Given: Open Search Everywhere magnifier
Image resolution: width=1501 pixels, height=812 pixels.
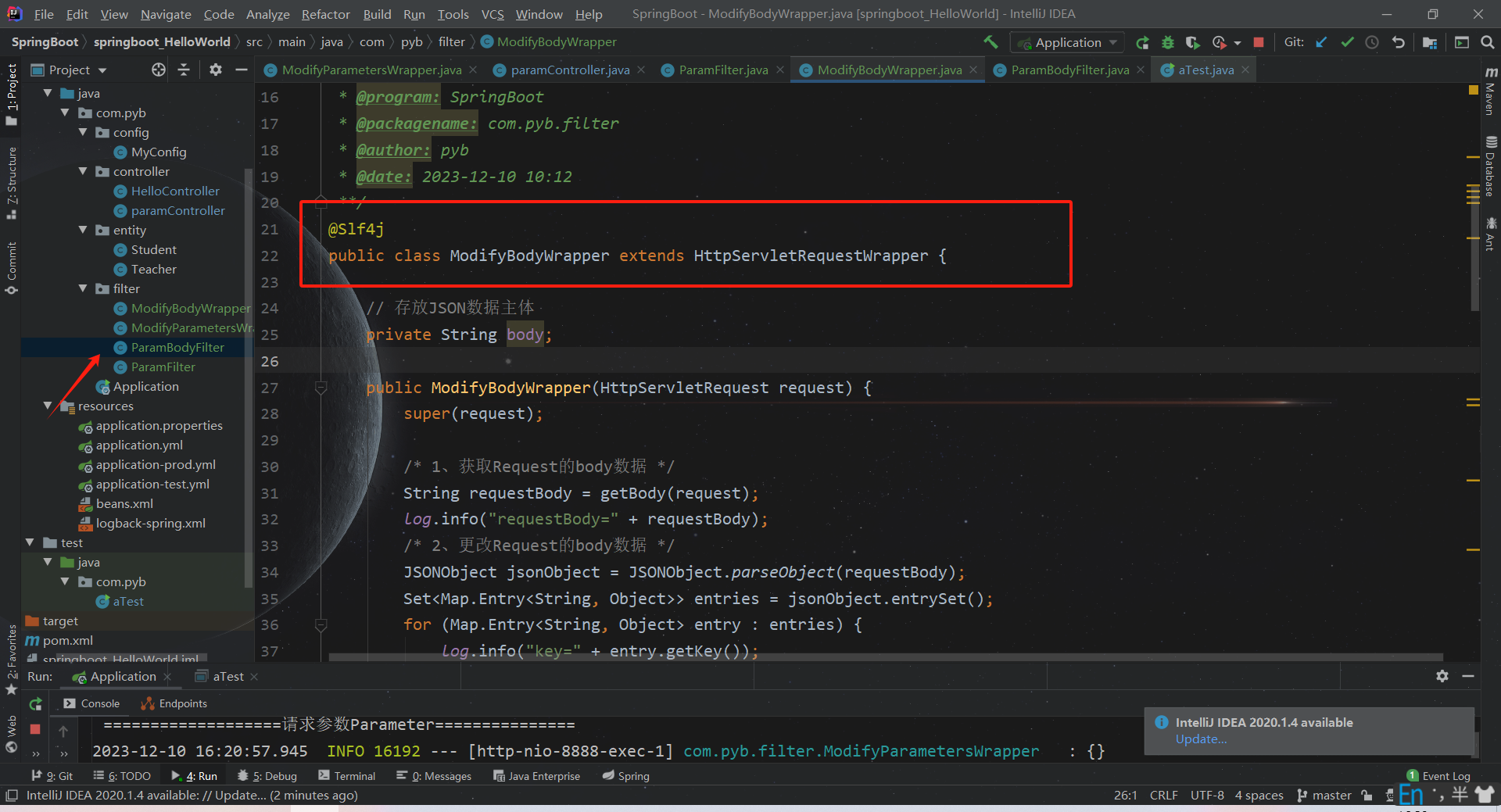Looking at the screenshot, I should point(1488,42).
